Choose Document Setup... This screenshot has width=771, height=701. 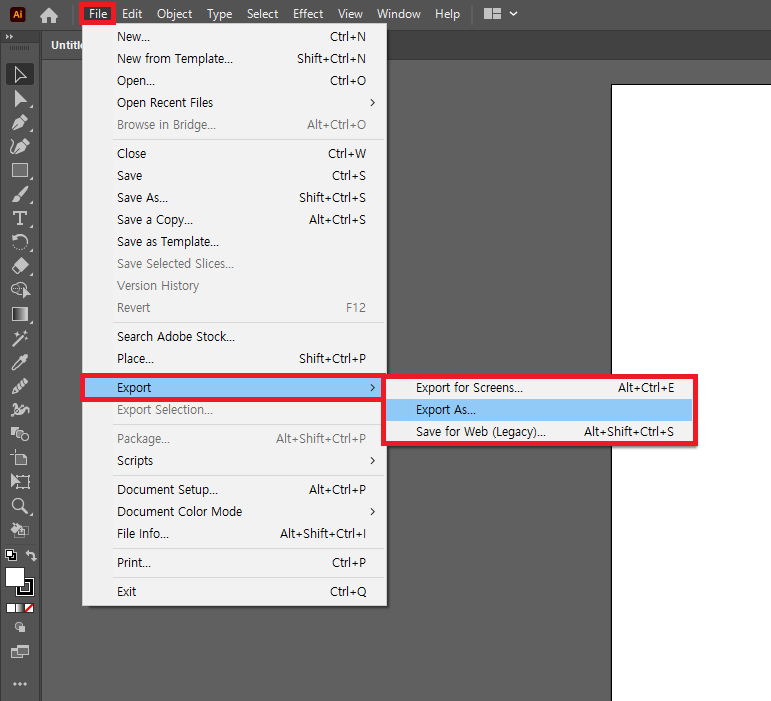[234, 490]
